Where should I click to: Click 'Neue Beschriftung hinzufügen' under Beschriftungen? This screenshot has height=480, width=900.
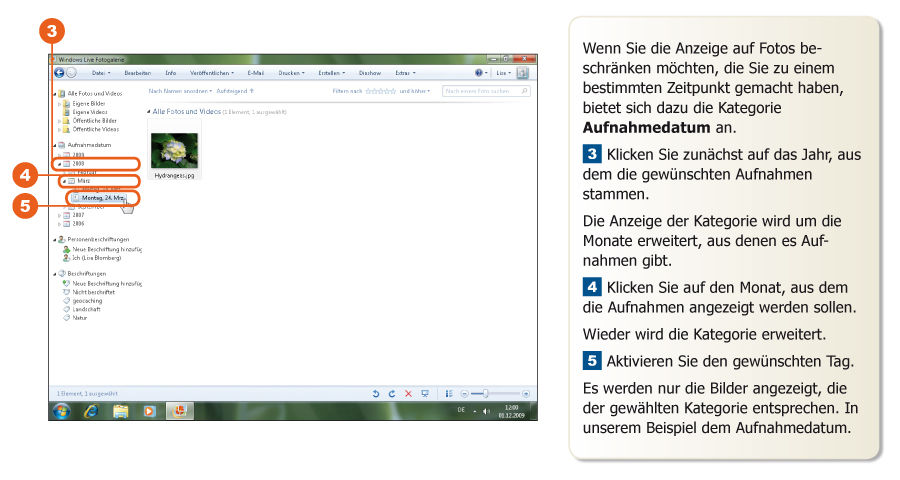pyautogui.click(x=103, y=283)
